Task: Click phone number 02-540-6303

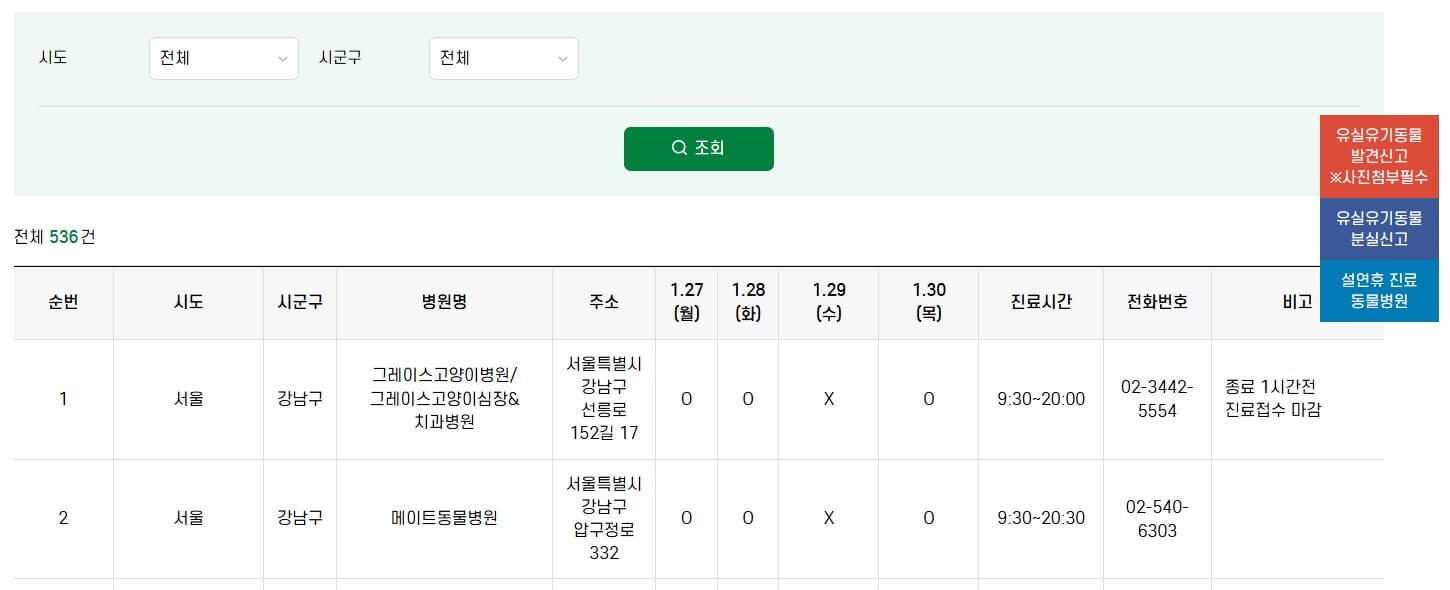Action: pyautogui.click(x=1157, y=518)
